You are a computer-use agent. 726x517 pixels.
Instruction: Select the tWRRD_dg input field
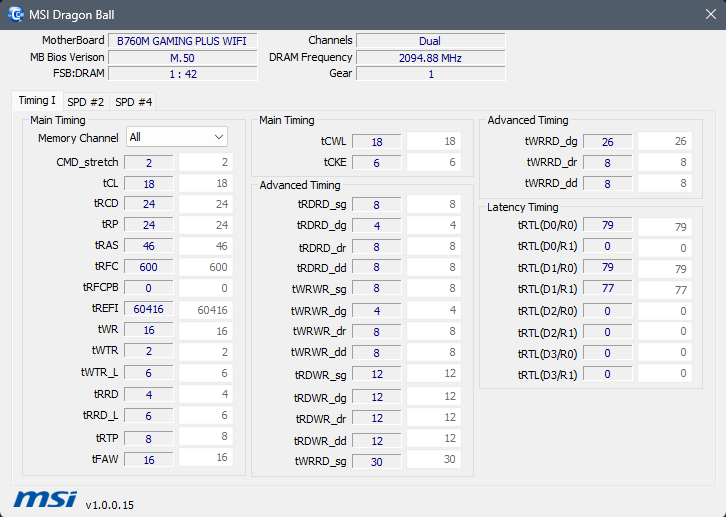coord(608,142)
